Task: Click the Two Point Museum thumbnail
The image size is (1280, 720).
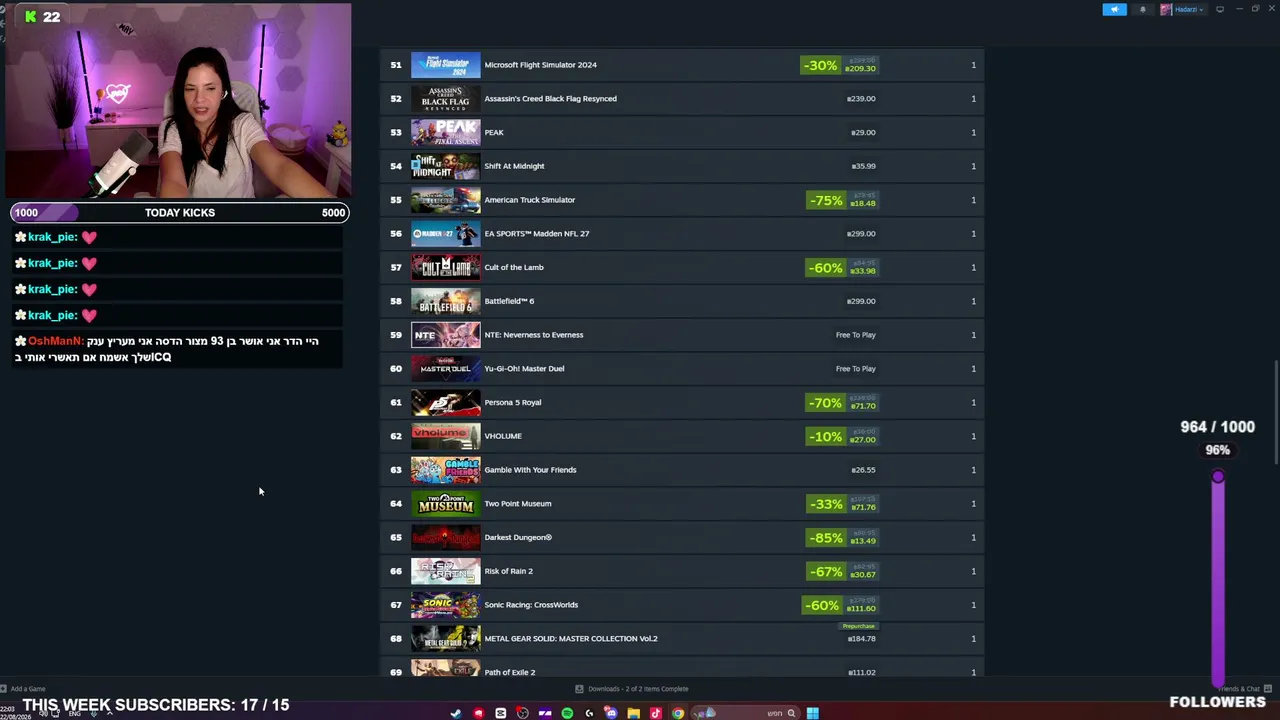Action: [x=445, y=504]
